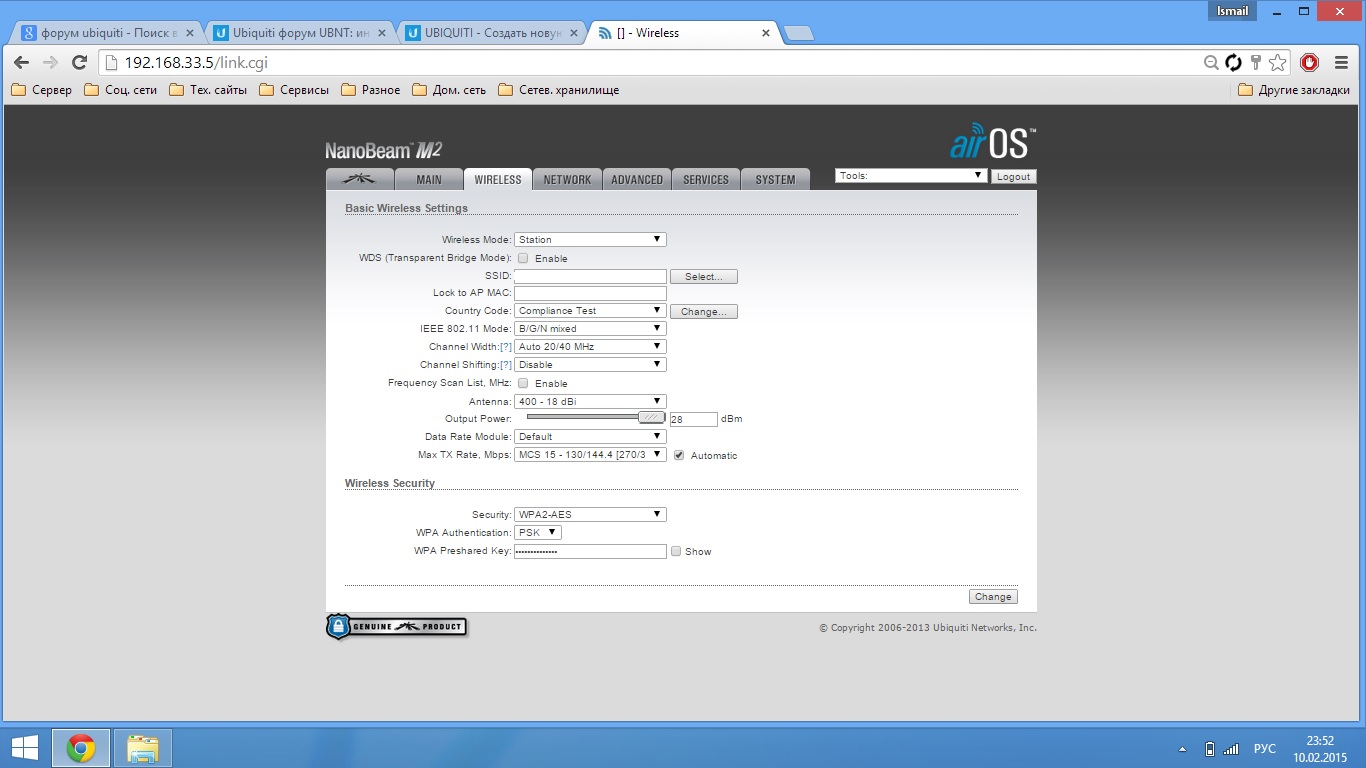Viewport: 1366px width, 768px height.
Task: Switch to the SYSTEM tab
Action: coord(775,180)
